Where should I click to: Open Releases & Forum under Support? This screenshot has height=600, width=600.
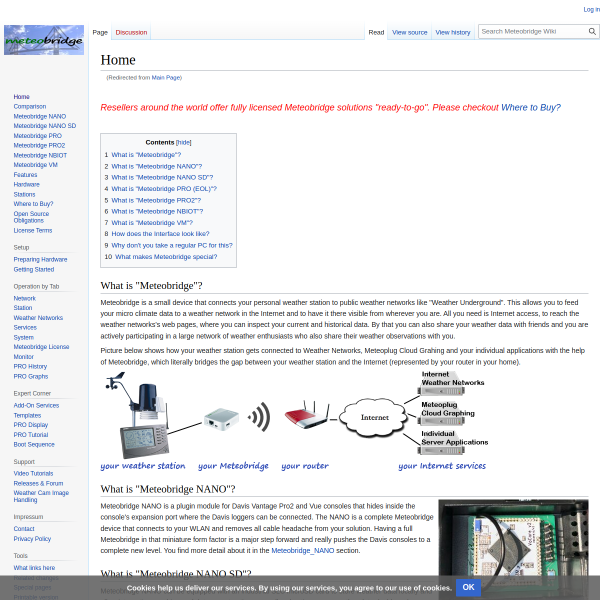(x=38, y=484)
